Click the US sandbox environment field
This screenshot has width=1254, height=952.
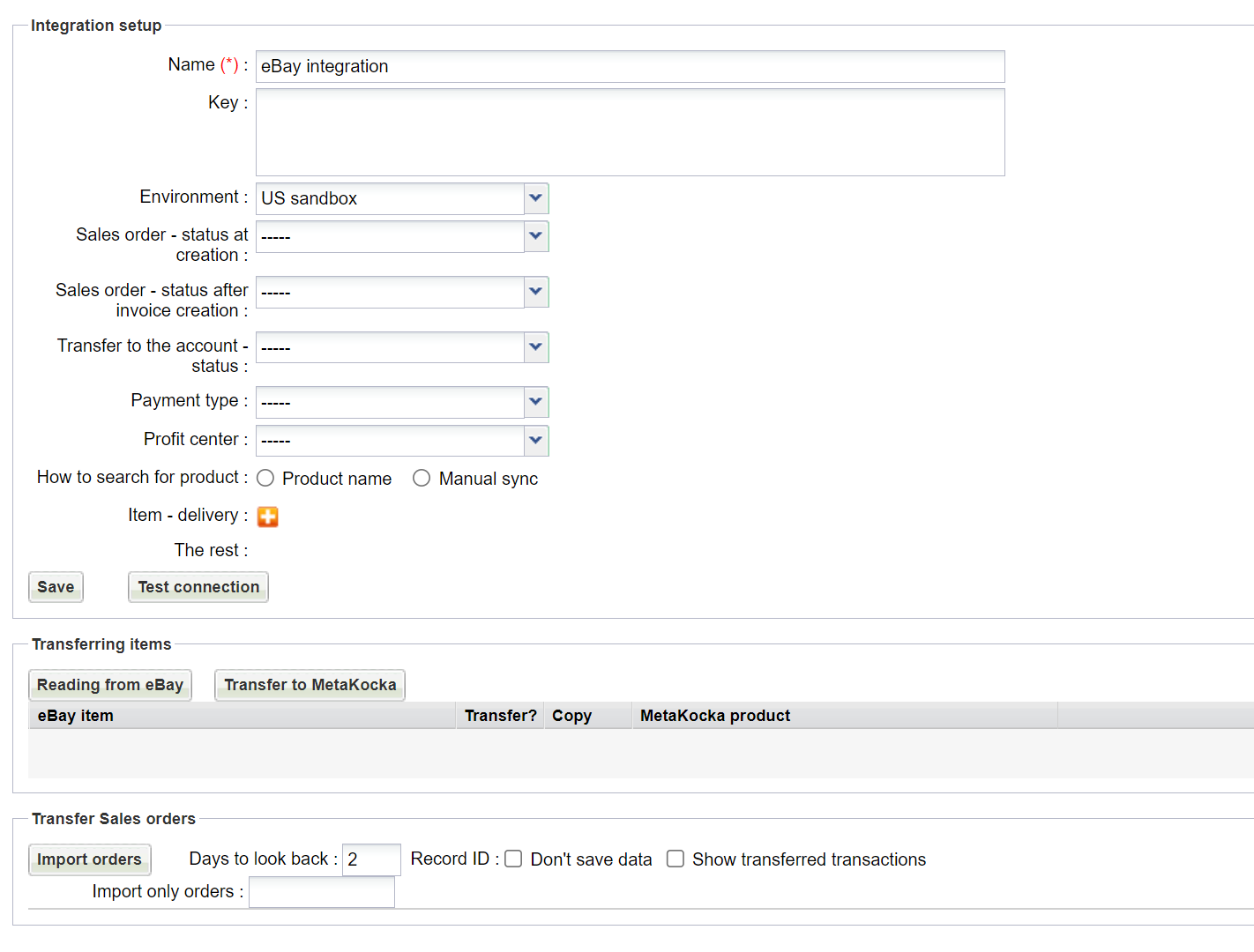tap(390, 198)
